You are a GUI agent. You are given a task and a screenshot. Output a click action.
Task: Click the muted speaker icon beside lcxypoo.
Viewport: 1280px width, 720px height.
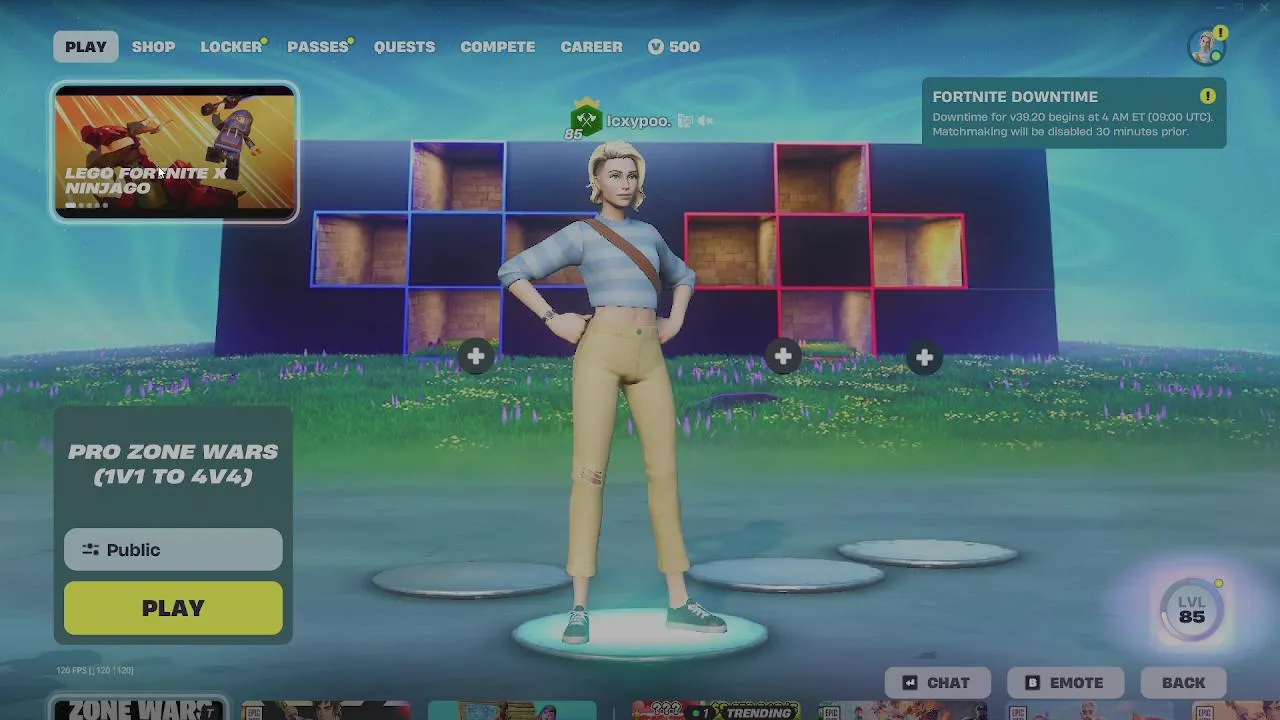(x=706, y=121)
